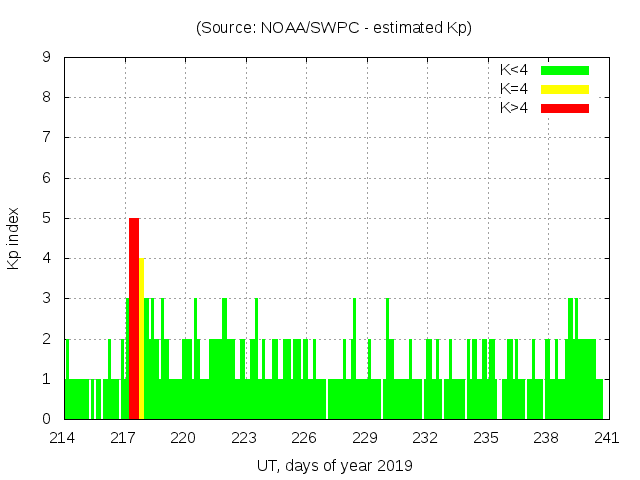Click day 214 on the x-axis
Image resolution: width=640 pixels, height=480 pixels.
(x=63, y=438)
